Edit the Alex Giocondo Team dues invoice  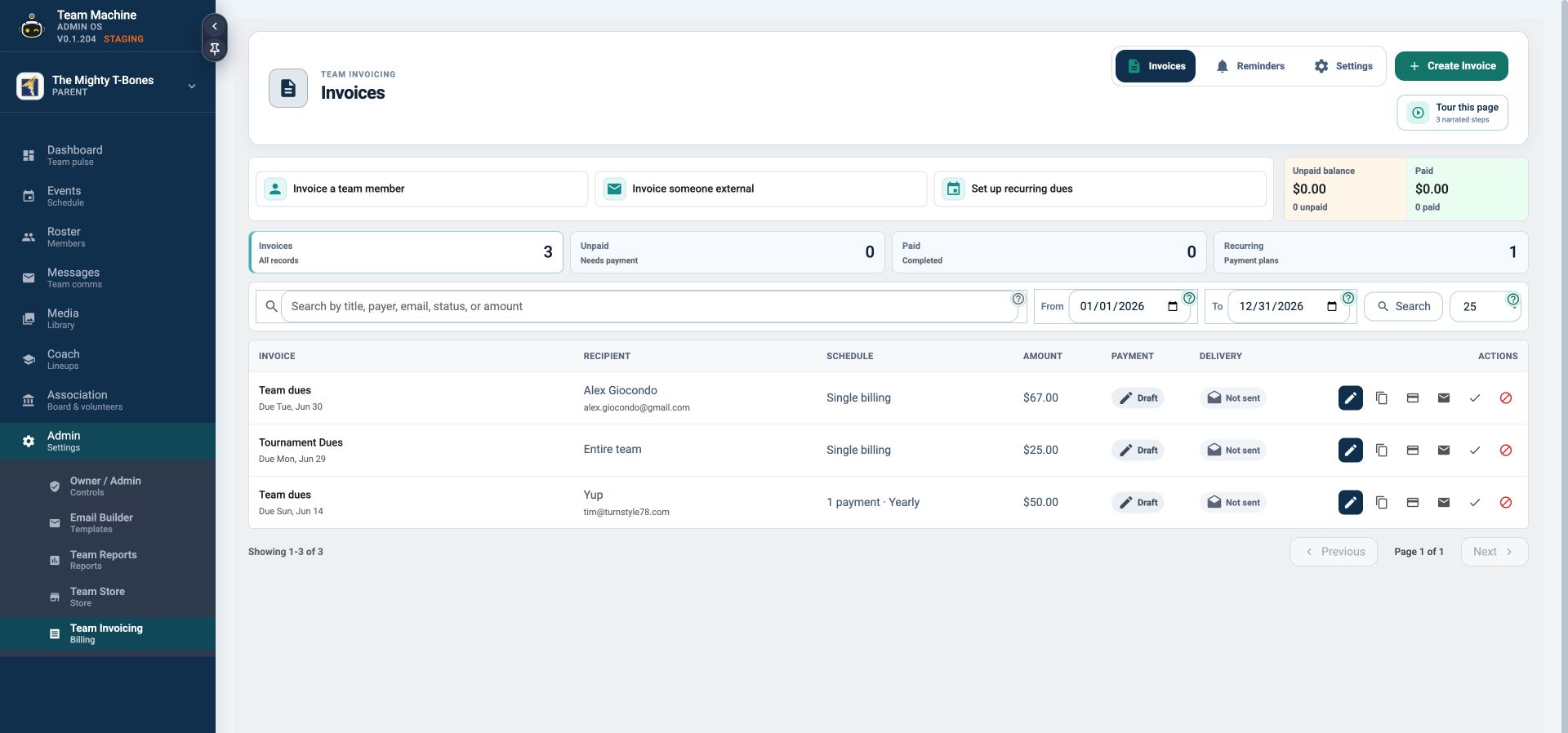click(x=1350, y=398)
